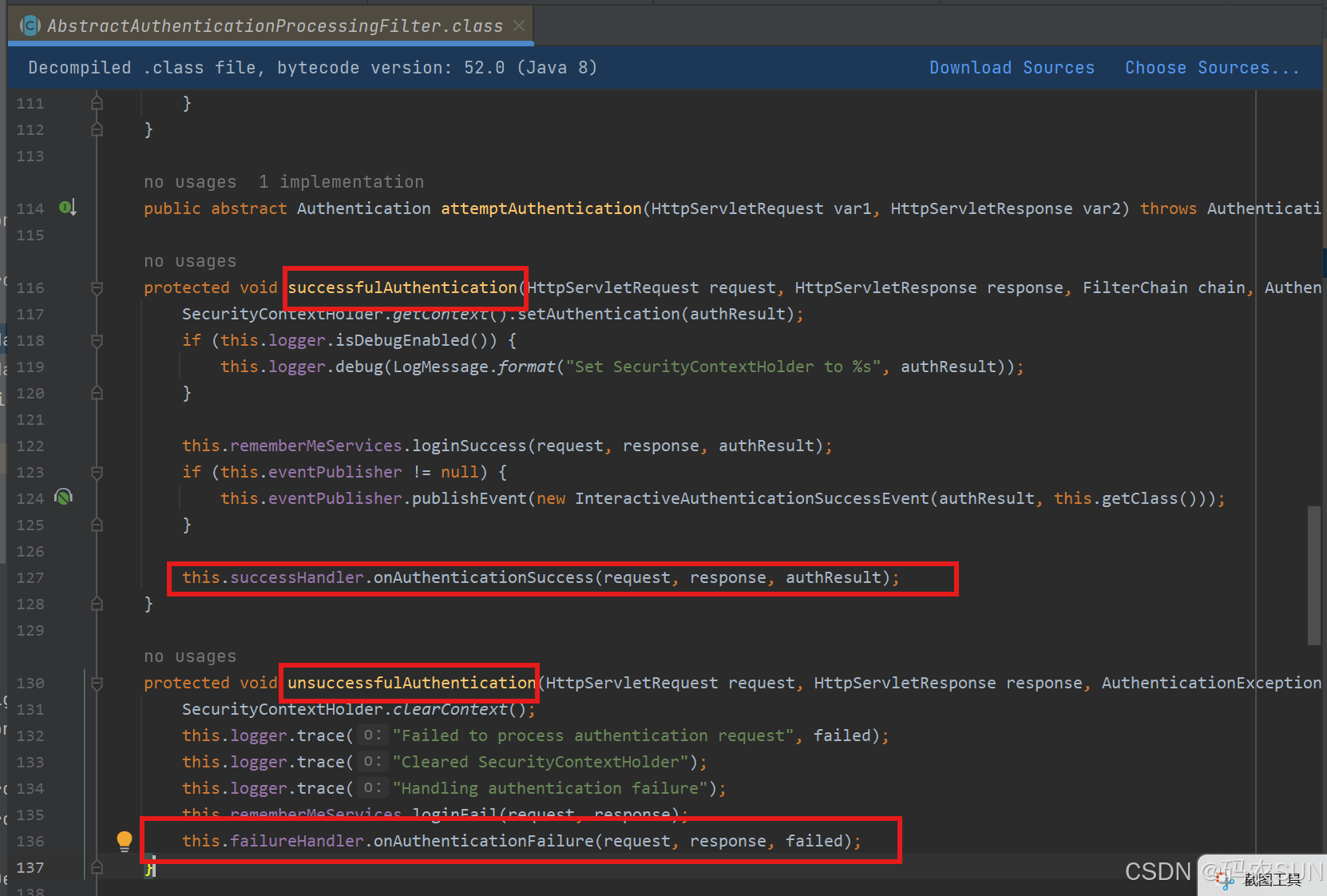Click the fold end marker on line 120
Screen dimensions: 1327x896
[97, 393]
